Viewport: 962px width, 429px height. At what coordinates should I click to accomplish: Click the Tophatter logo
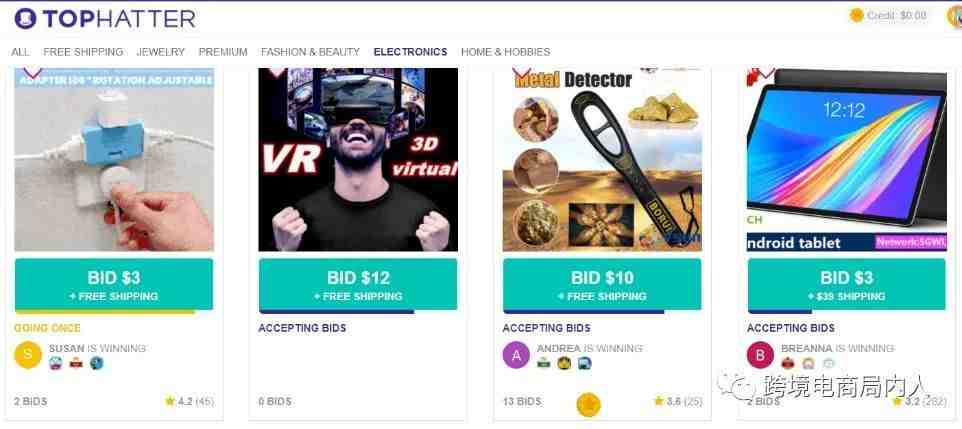click(x=105, y=18)
